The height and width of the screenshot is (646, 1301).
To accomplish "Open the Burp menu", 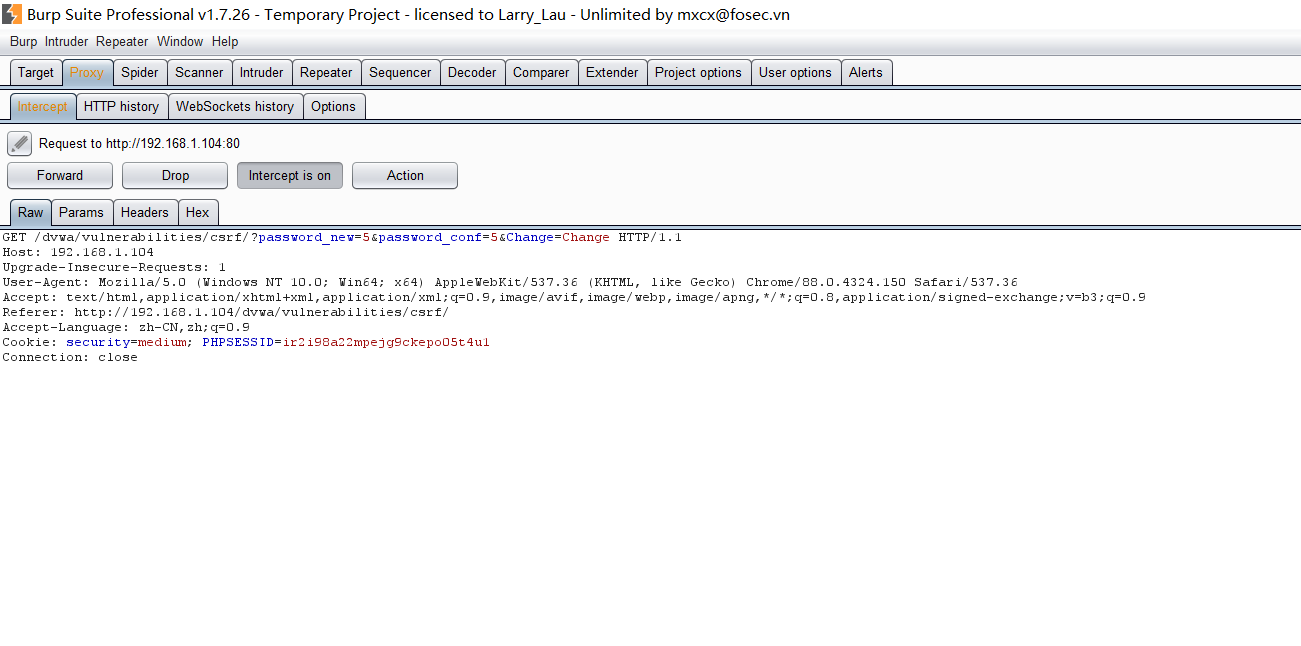I will pos(23,42).
